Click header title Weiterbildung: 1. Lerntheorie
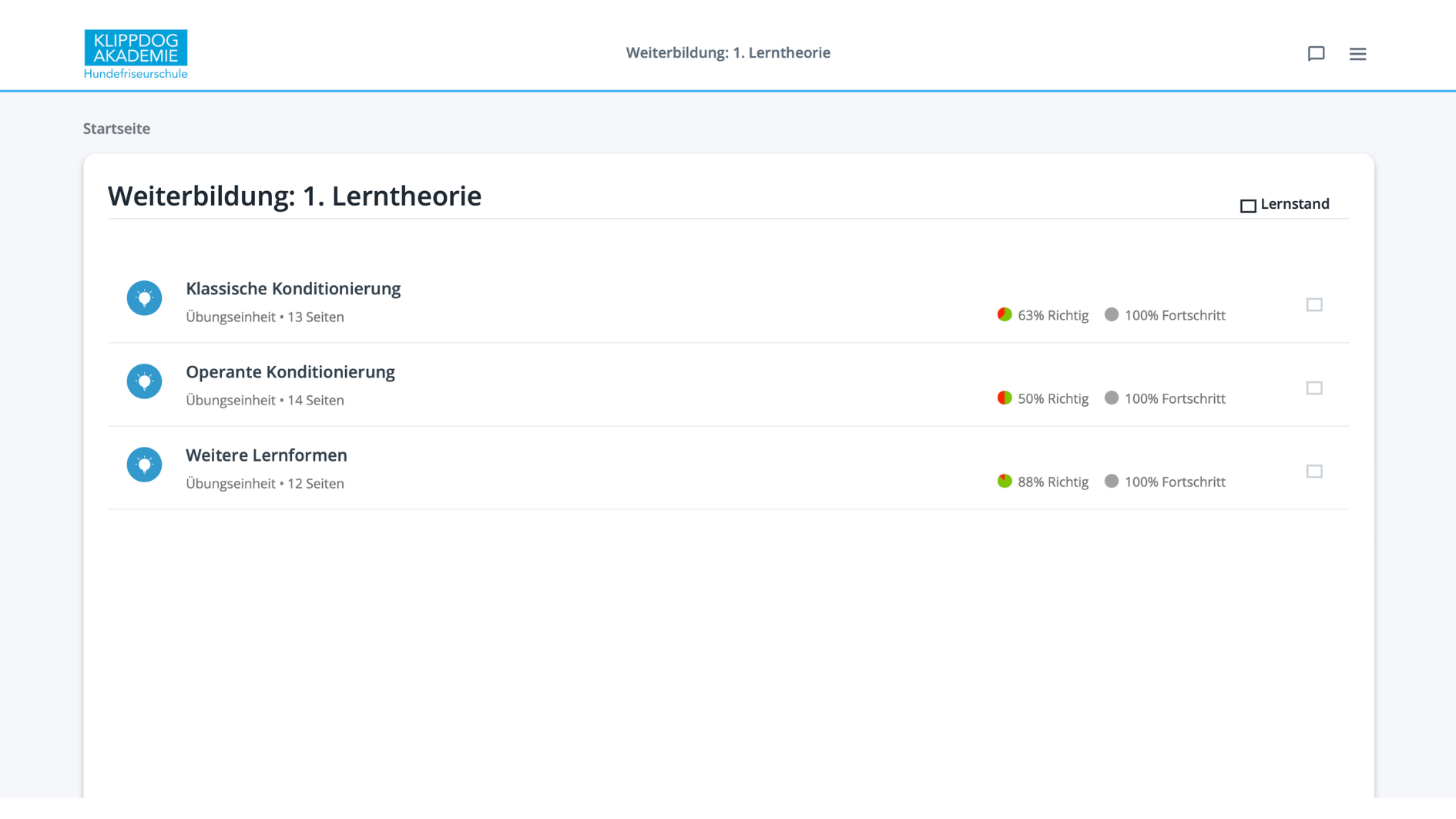This screenshot has height=819, width=1456. click(728, 52)
